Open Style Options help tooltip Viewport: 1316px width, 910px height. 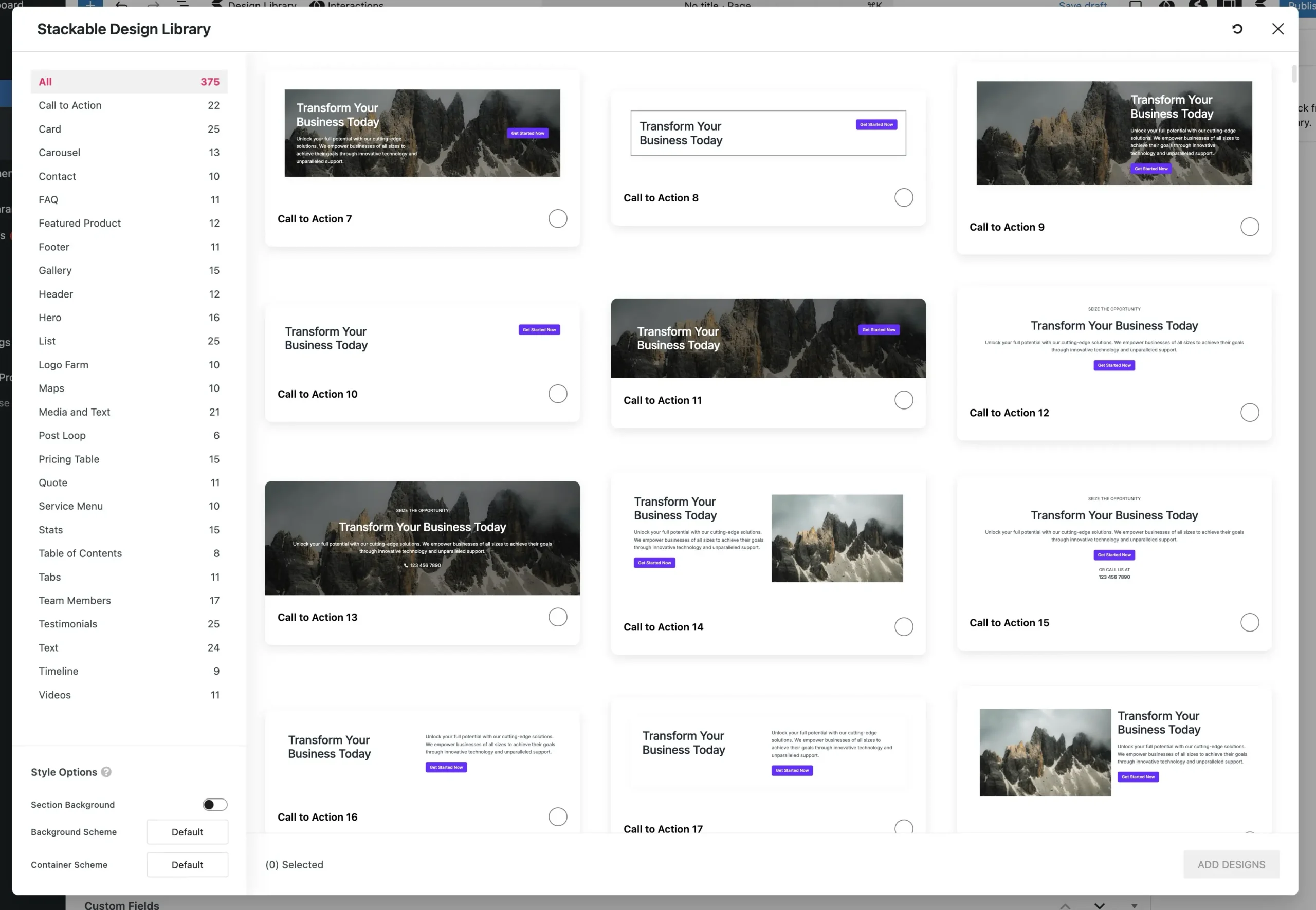pyautogui.click(x=106, y=771)
